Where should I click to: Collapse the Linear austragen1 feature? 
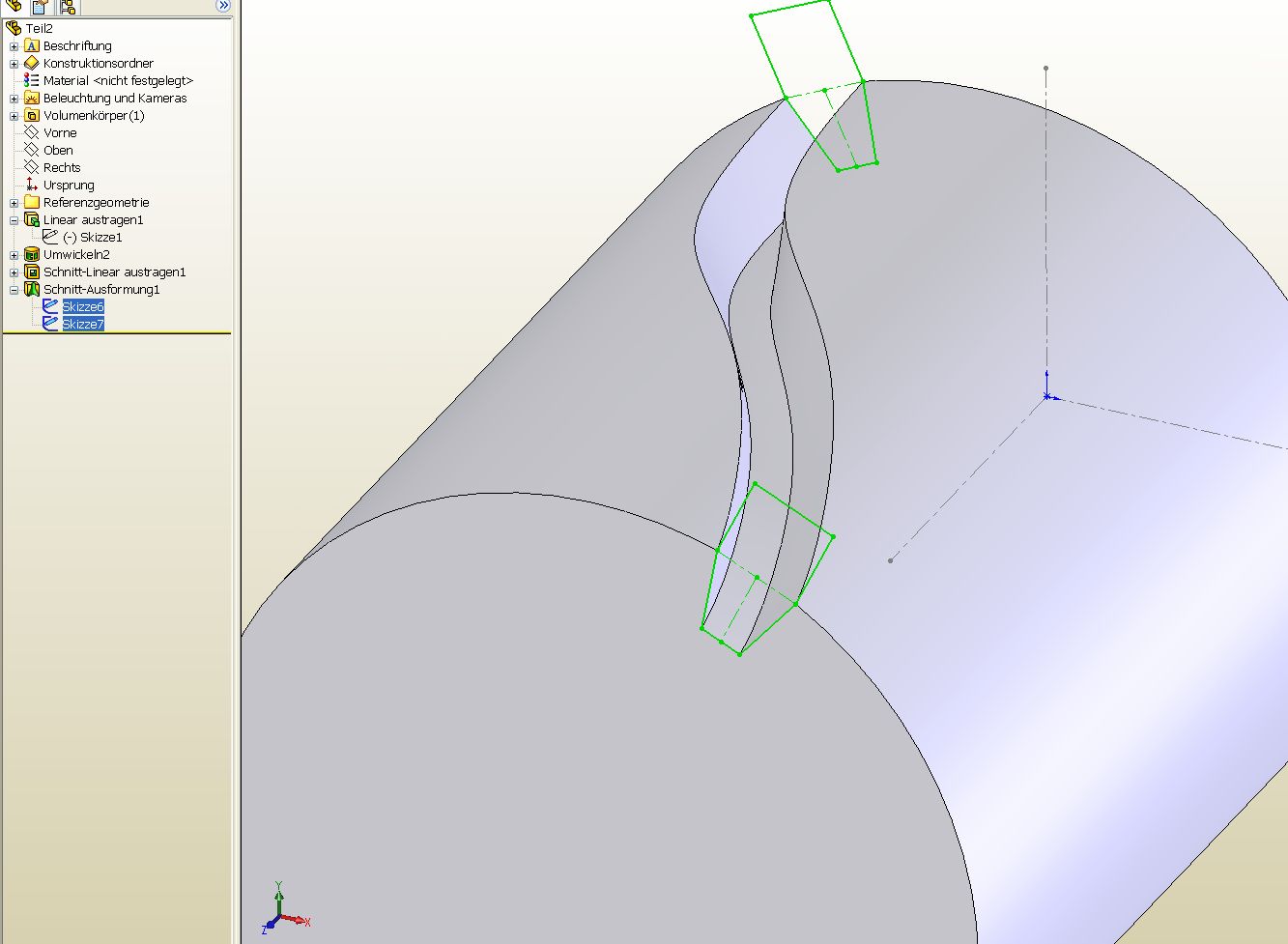(x=14, y=220)
